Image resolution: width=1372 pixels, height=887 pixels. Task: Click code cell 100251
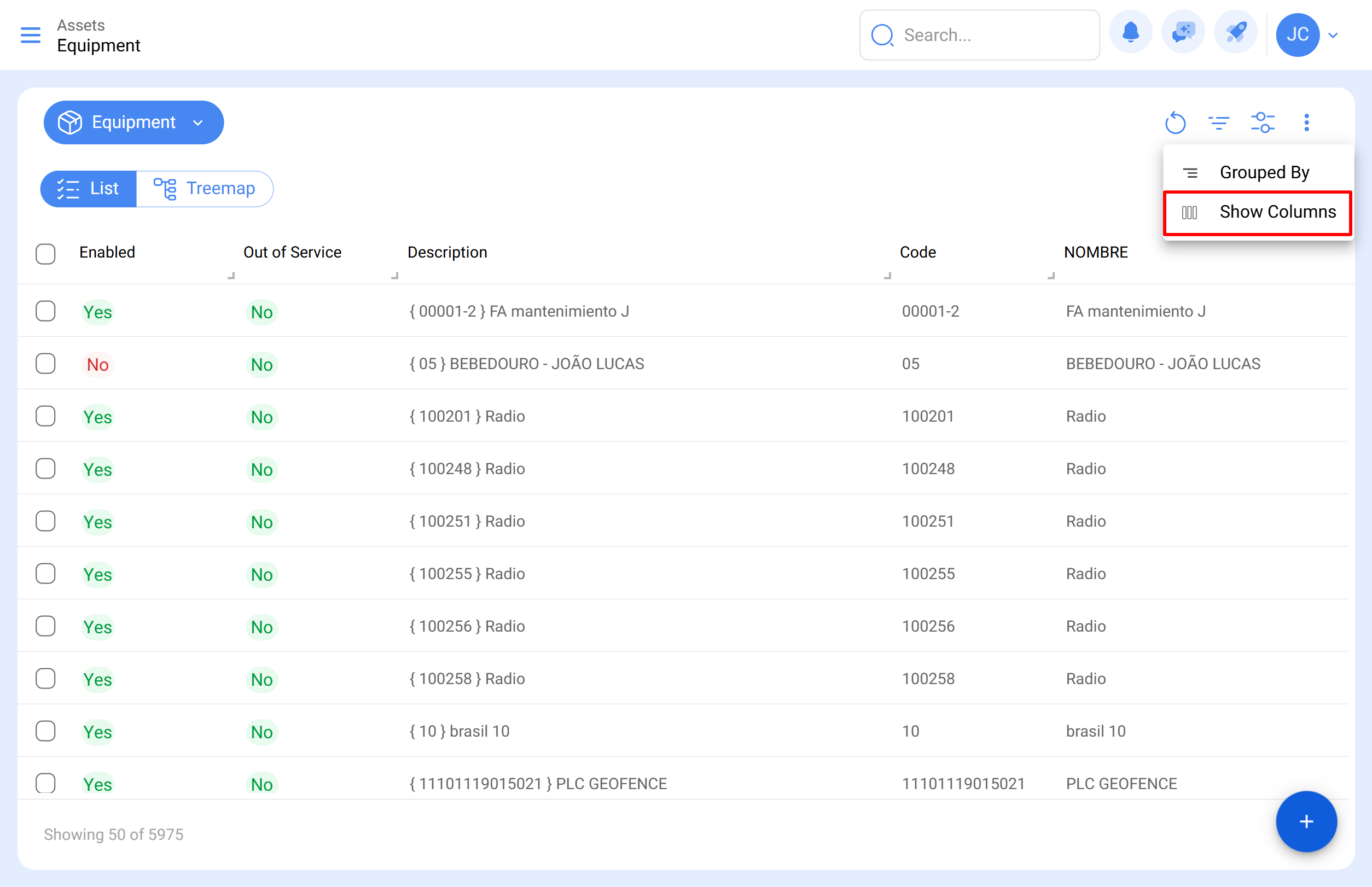tap(928, 521)
